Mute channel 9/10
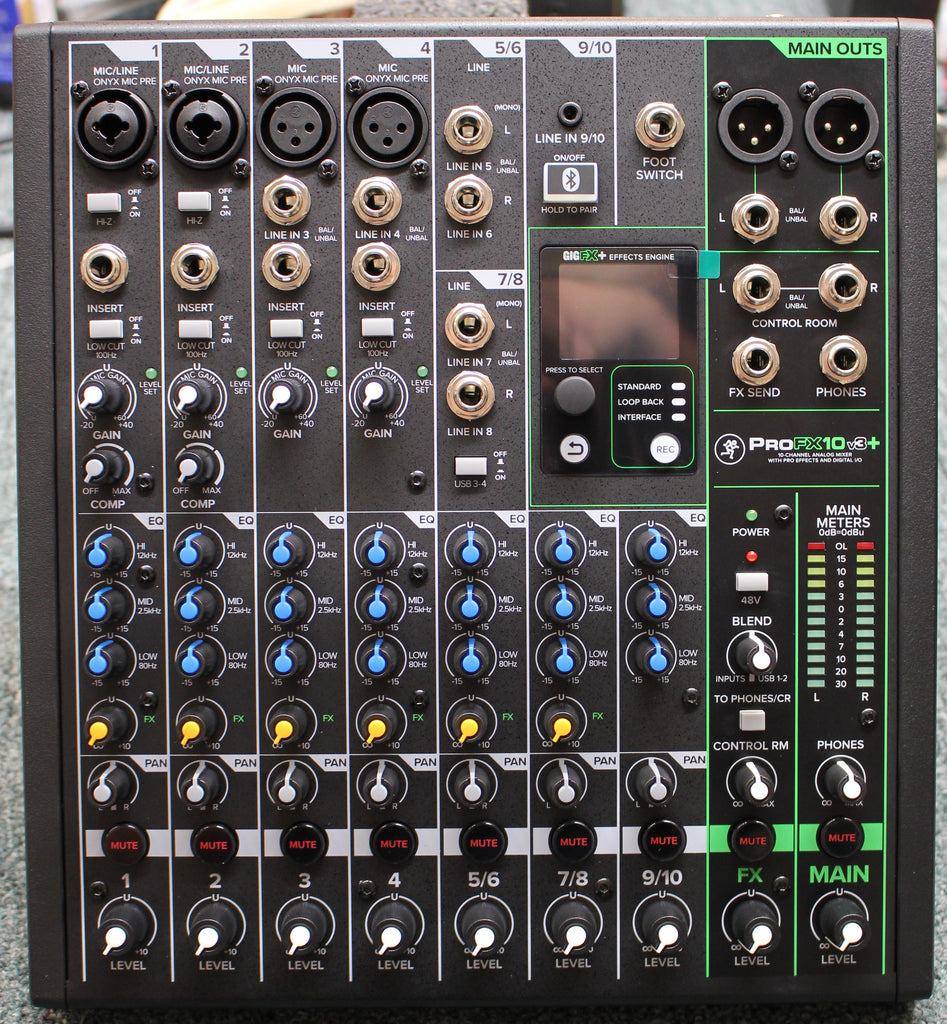 [663, 840]
